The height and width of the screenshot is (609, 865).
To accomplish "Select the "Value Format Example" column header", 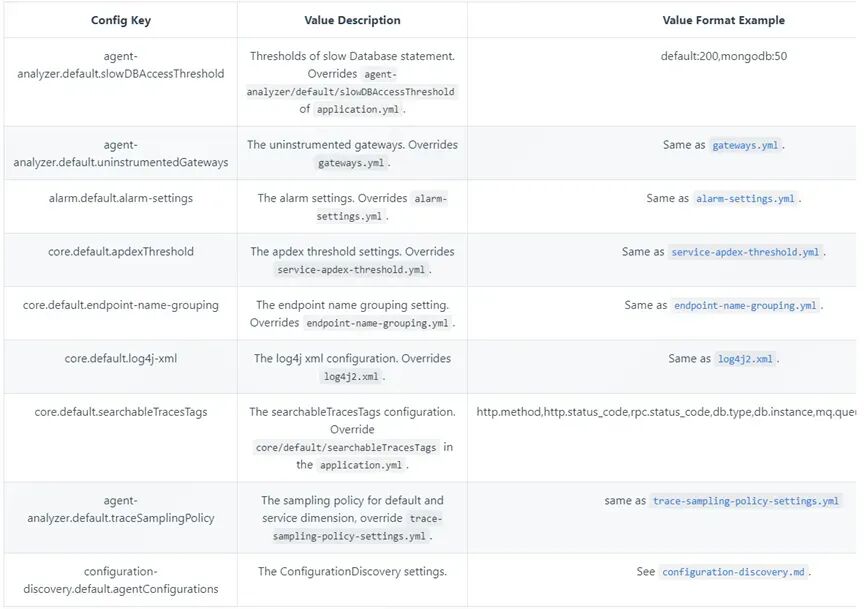I will pyautogui.click(x=723, y=20).
